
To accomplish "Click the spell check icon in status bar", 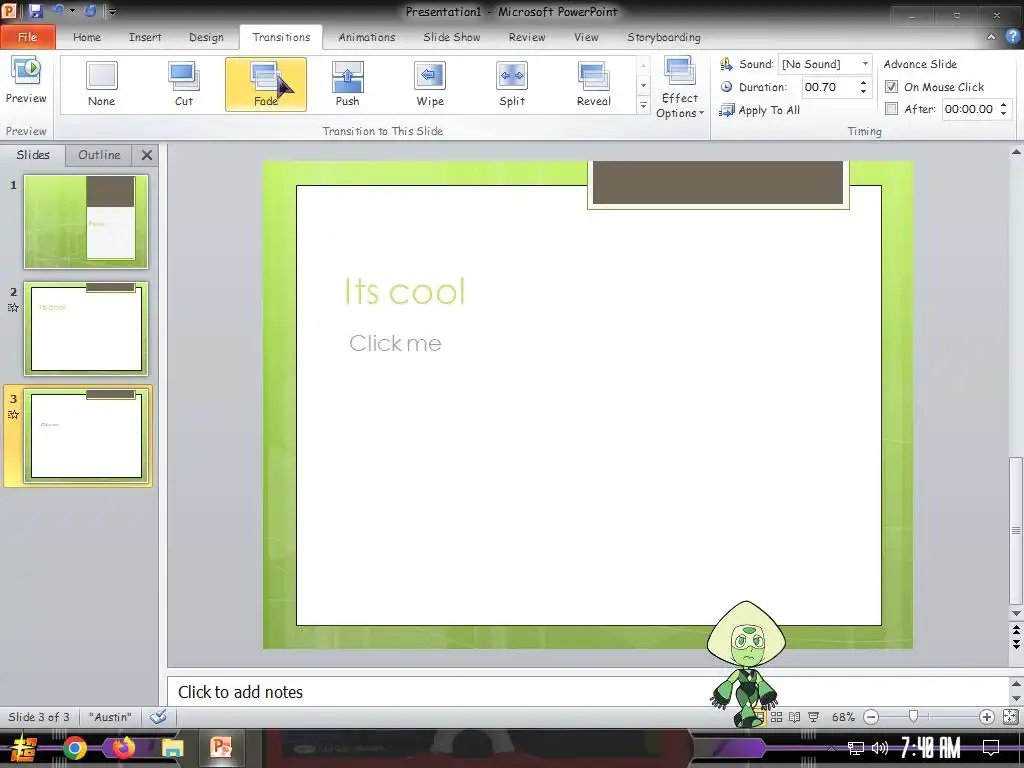I will 158,717.
